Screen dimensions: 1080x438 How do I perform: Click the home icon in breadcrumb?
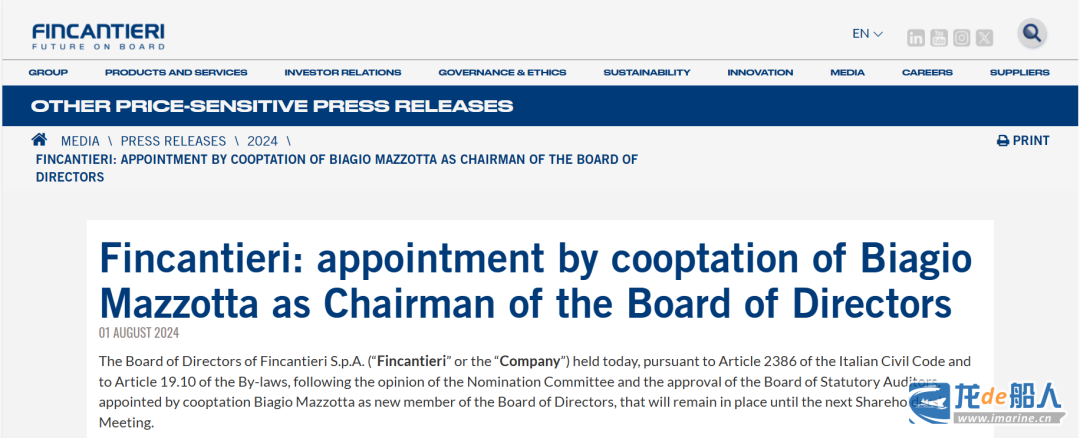(39, 140)
